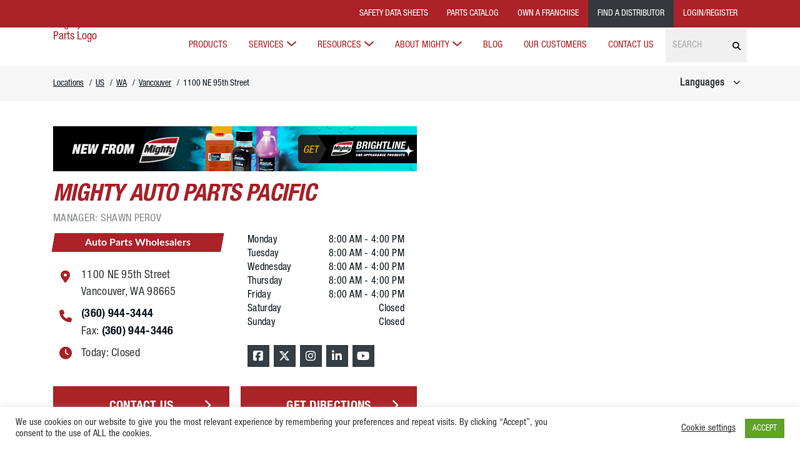
Task: Expand the Resources dropdown menu
Action: pos(345,44)
